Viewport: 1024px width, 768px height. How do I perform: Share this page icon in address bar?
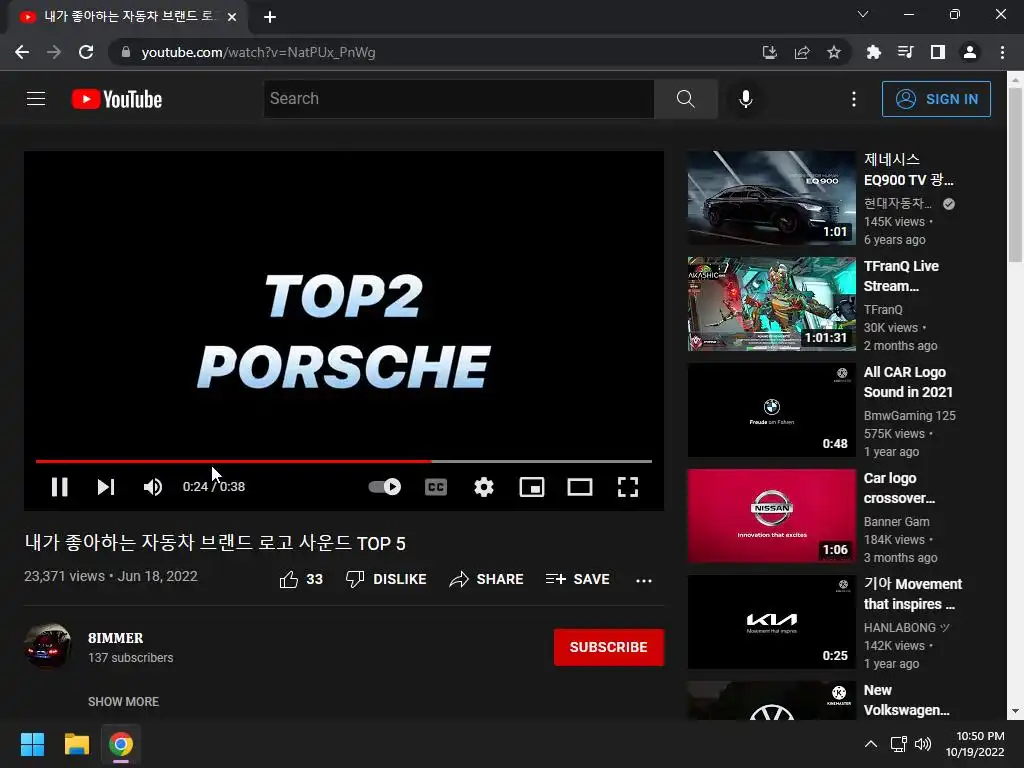802,52
